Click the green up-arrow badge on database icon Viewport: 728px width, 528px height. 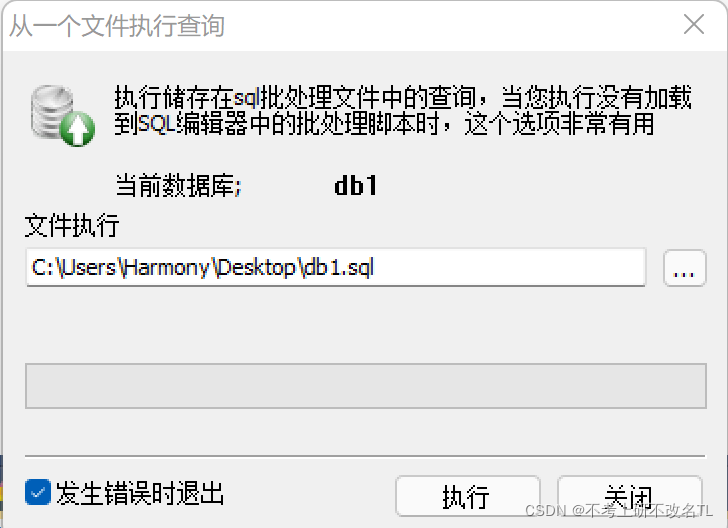(78, 129)
